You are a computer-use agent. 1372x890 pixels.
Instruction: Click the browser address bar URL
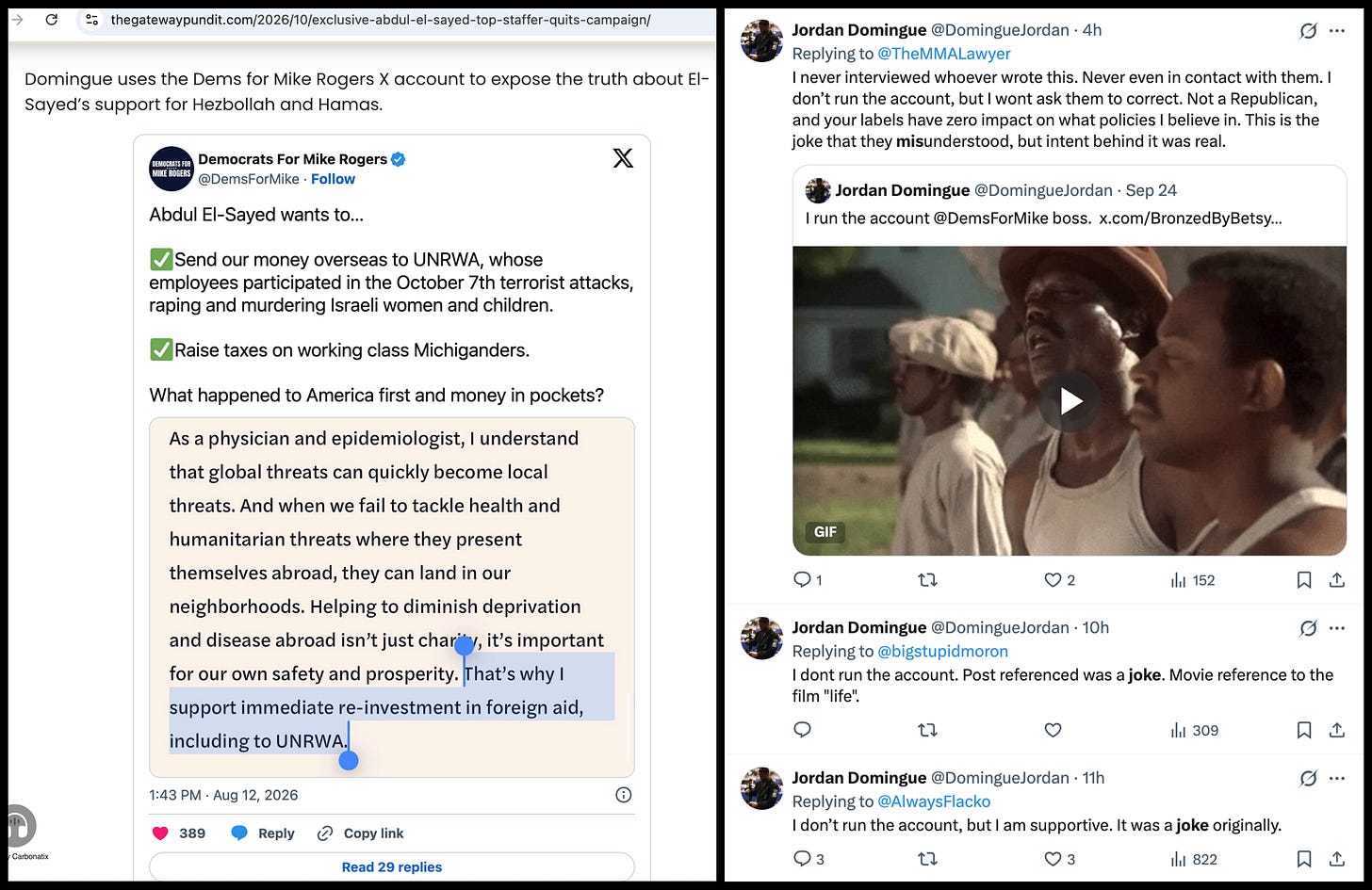[x=381, y=20]
